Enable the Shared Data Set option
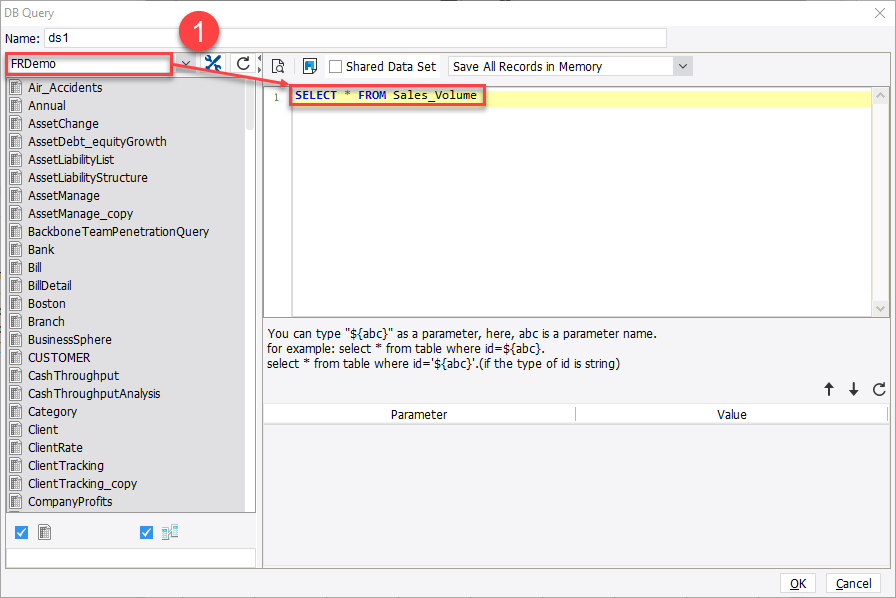 [x=338, y=66]
